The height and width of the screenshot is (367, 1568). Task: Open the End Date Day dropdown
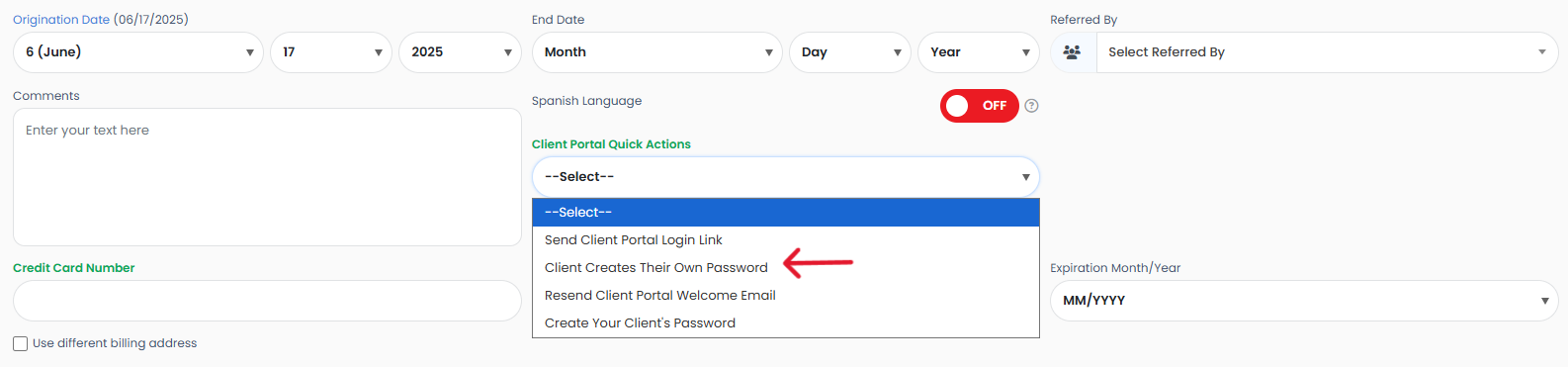click(x=850, y=52)
